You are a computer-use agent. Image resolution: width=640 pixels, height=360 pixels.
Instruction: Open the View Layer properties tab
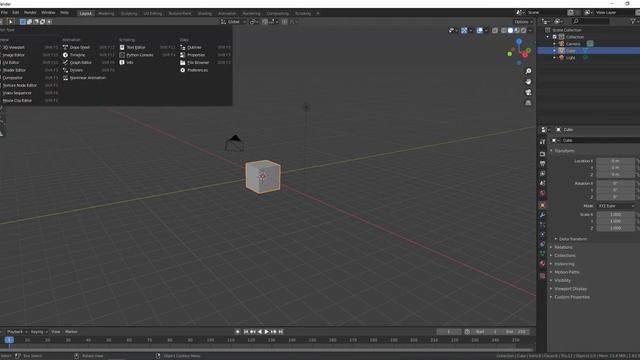(x=542, y=173)
